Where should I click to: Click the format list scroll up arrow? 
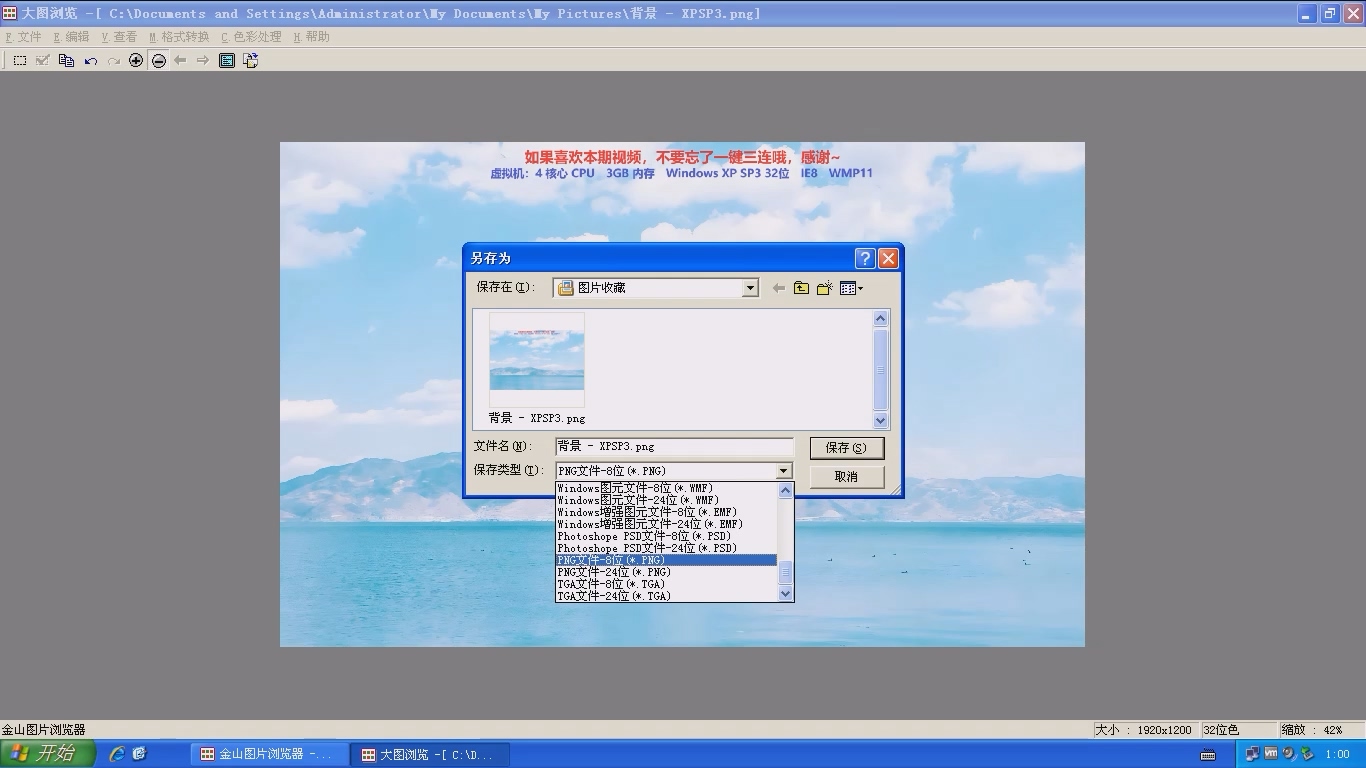tap(785, 490)
